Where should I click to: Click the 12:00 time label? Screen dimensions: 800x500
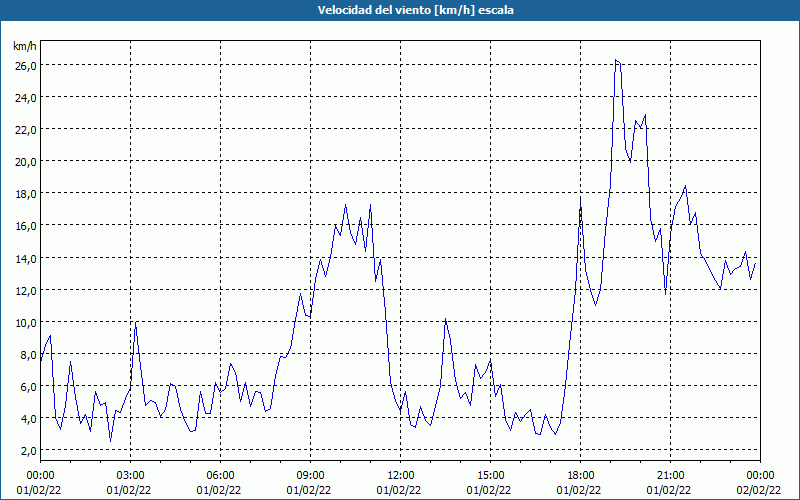point(401,476)
